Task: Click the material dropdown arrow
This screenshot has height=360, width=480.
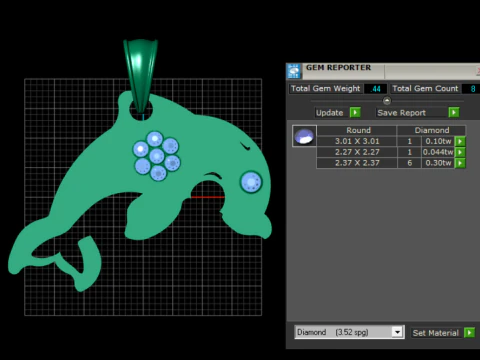Action: click(x=397, y=332)
